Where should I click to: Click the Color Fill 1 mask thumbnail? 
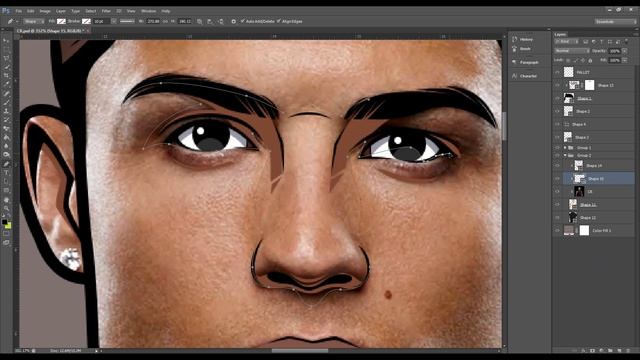pos(584,231)
